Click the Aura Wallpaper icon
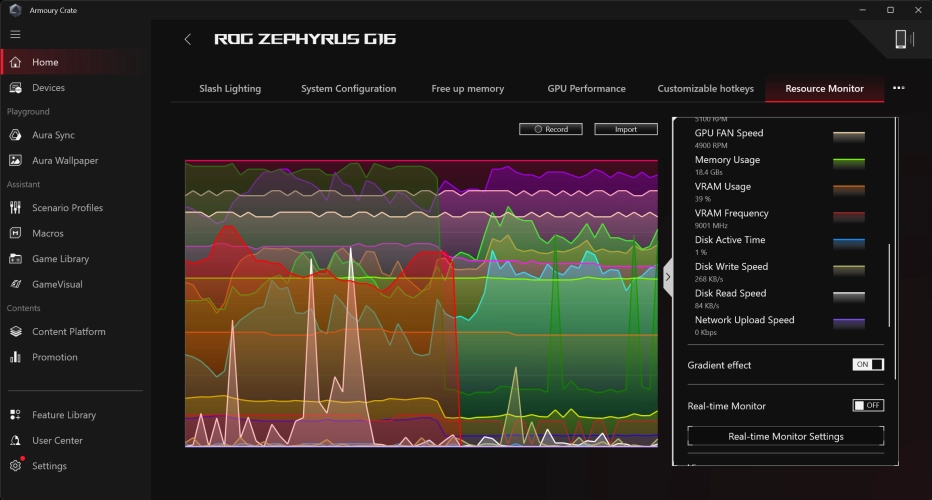This screenshot has width=932, height=500. (x=15, y=161)
